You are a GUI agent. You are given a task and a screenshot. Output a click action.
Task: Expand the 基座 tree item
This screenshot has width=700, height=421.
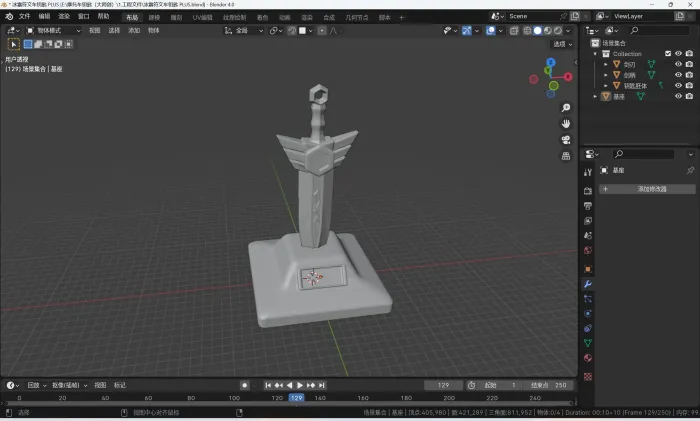pos(597,97)
